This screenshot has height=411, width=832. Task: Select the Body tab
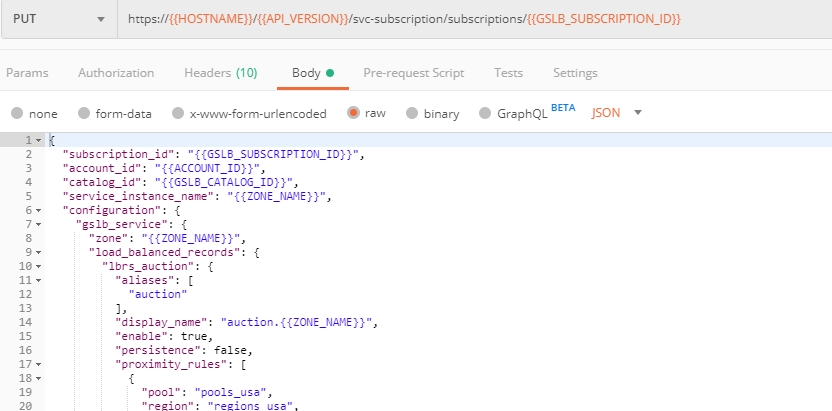313,73
